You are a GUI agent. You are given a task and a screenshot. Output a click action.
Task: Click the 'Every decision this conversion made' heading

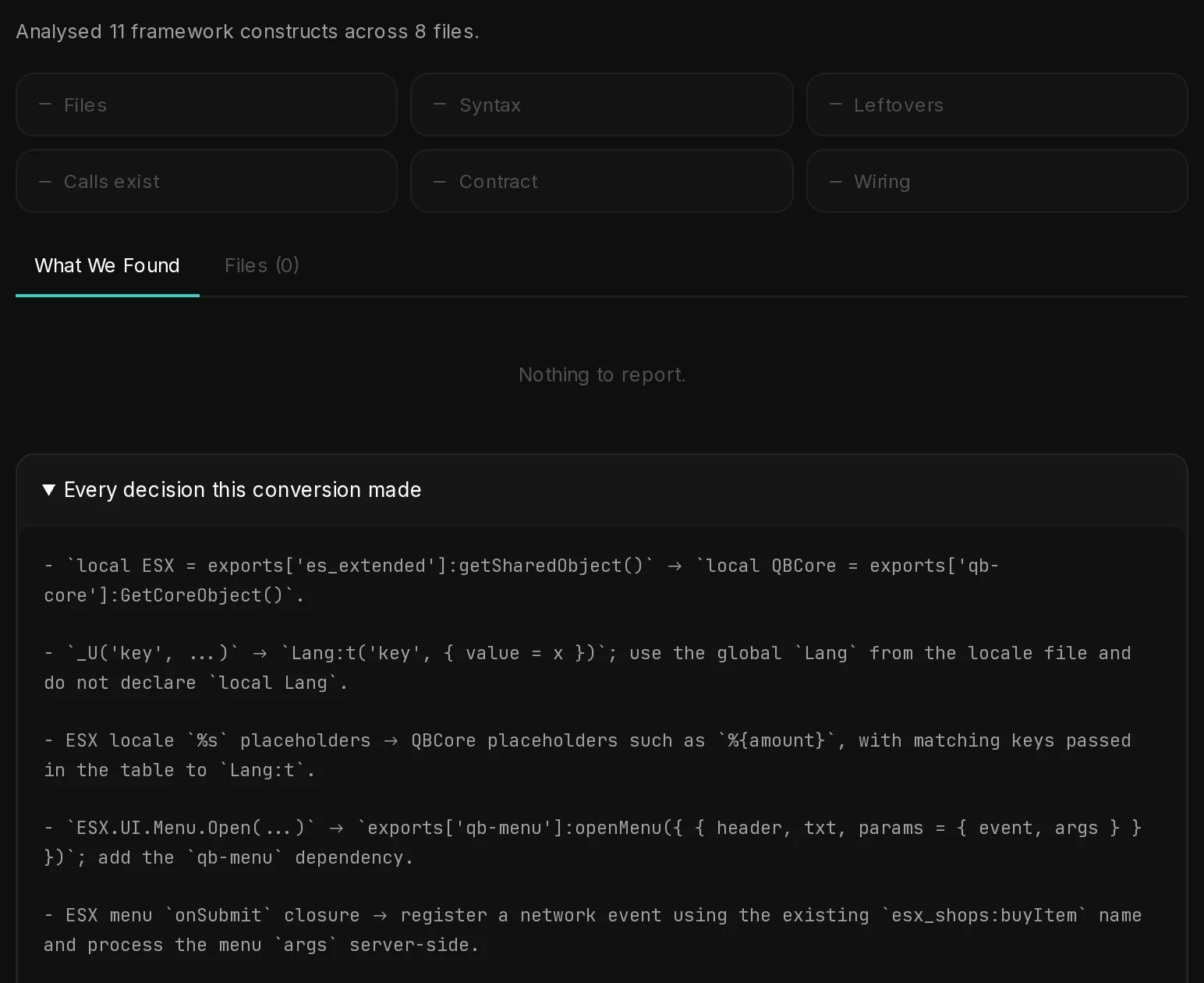click(x=243, y=490)
